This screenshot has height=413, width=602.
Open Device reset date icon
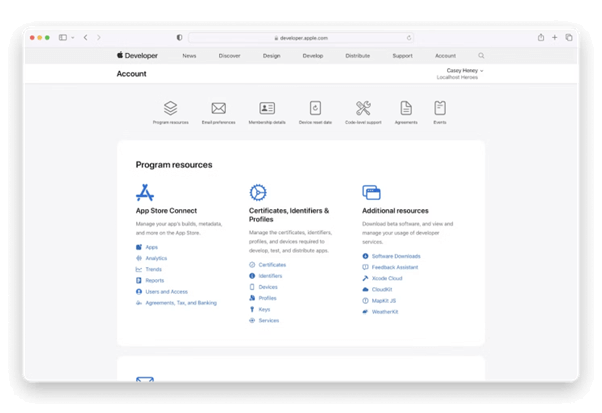(x=315, y=108)
